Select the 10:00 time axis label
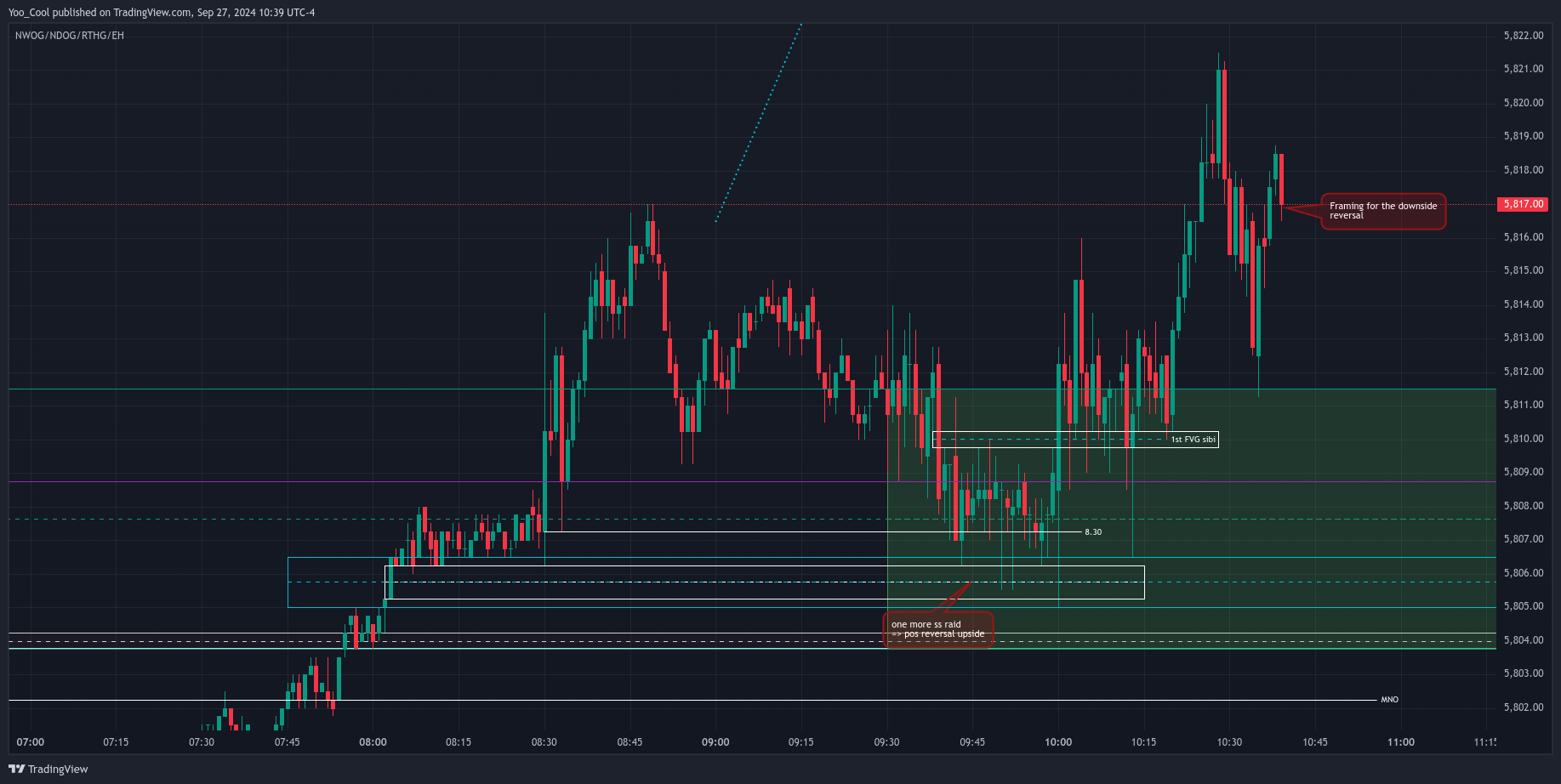Image resolution: width=1561 pixels, height=784 pixels. point(1058,742)
